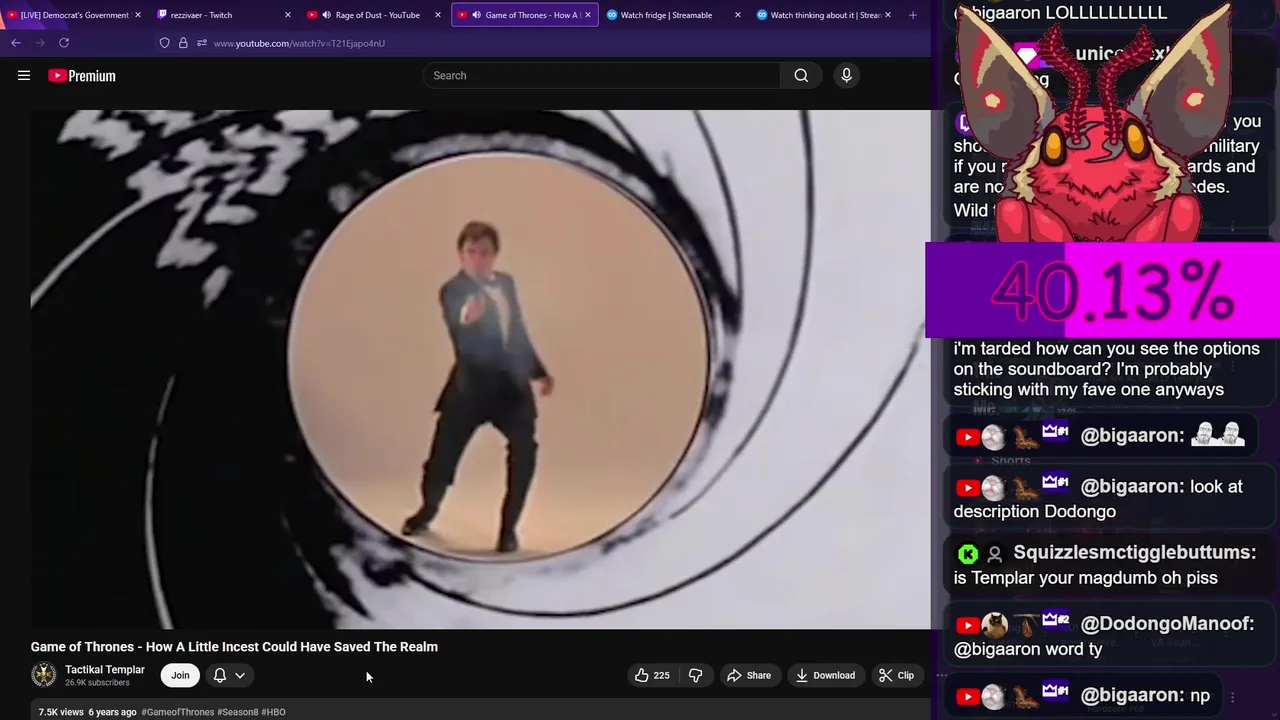Focus the YouTube Search field
This screenshot has height=720, width=1280.
click(602, 75)
